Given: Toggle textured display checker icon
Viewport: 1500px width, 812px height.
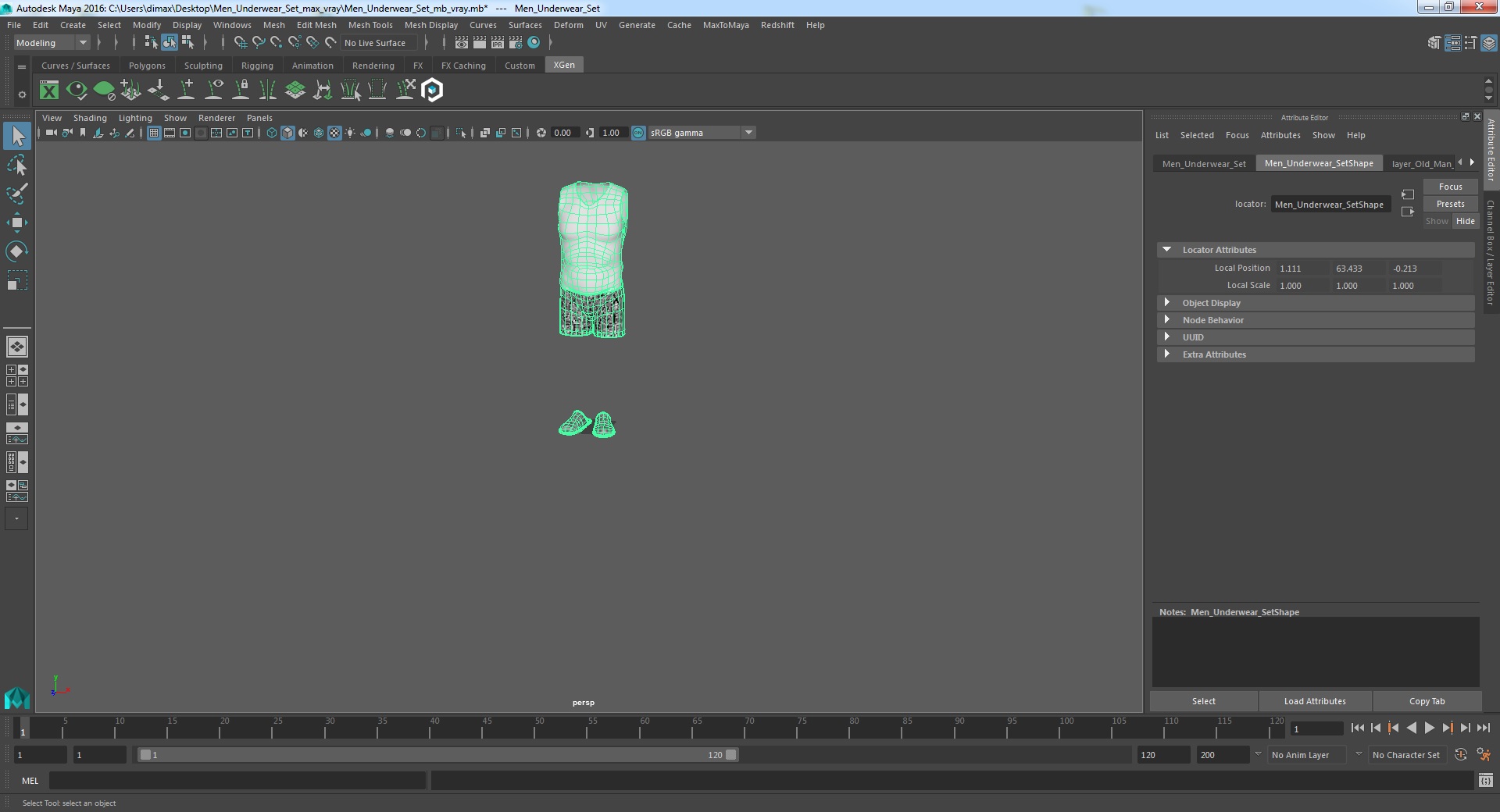Looking at the screenshot, I should [334, 133].
